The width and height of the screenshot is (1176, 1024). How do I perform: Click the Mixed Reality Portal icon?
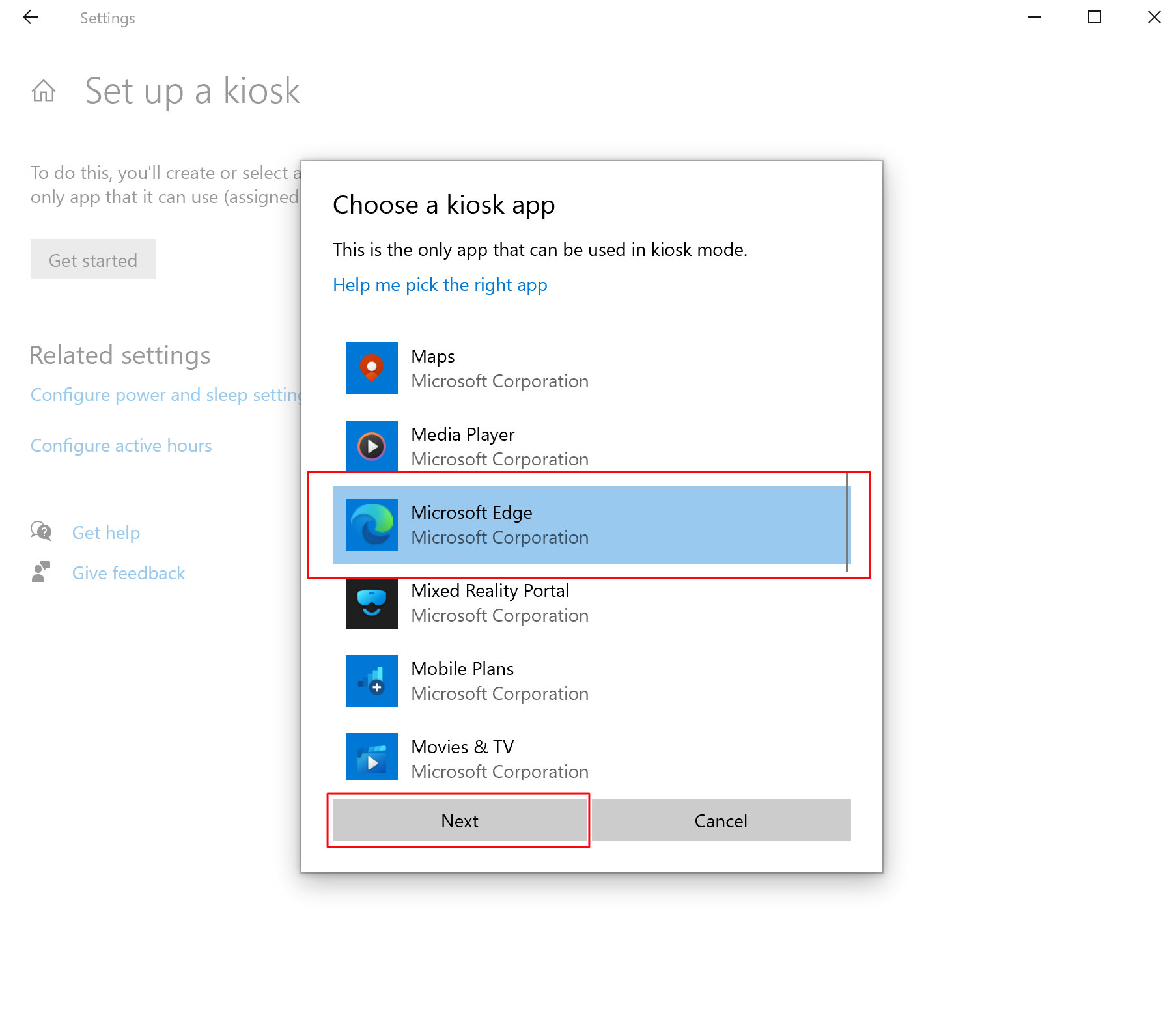[371, 603]
